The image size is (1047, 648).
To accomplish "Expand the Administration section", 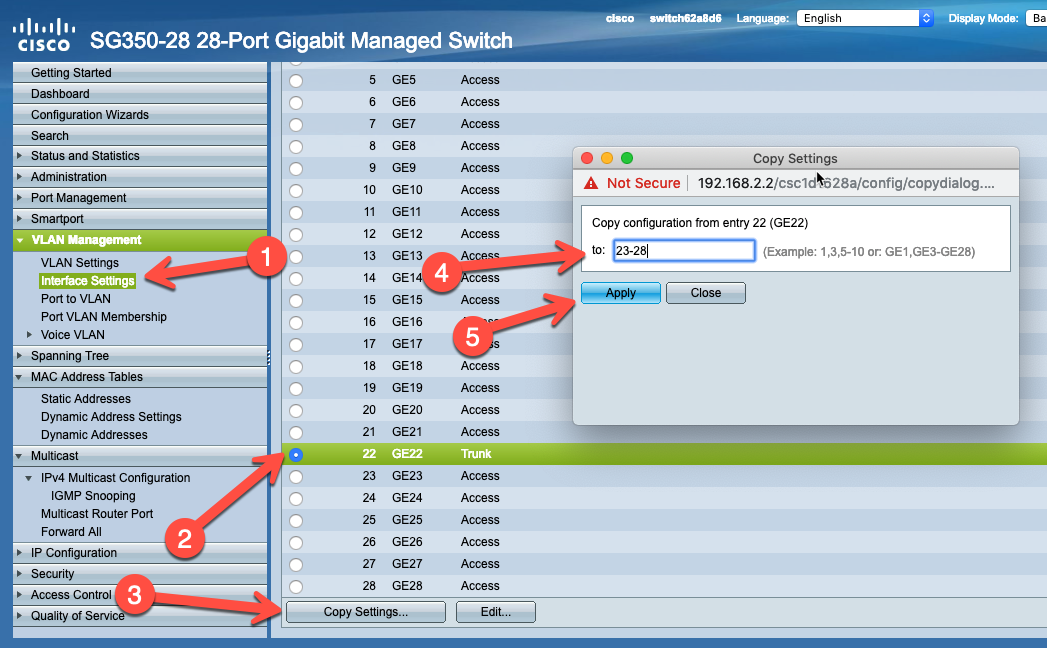I will [19, 176].
